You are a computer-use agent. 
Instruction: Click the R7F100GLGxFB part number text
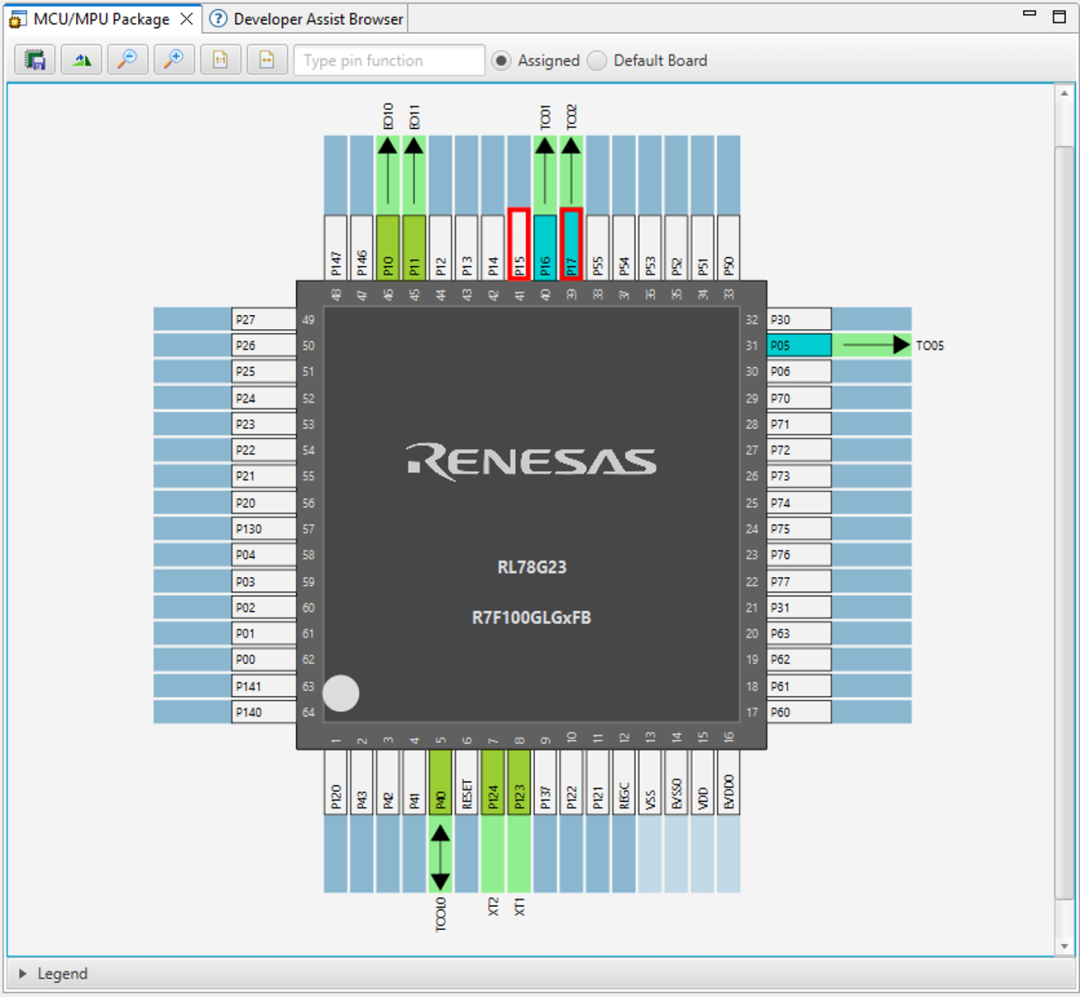pos(531,617)
